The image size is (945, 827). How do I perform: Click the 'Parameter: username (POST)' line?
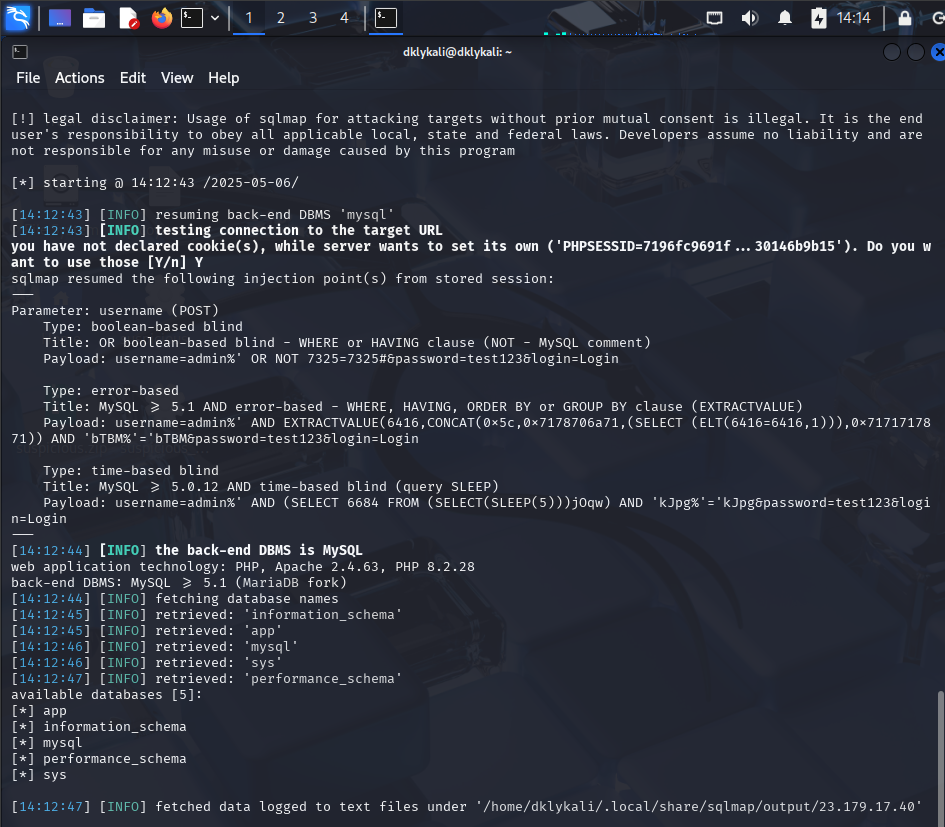click(x=115, y=311)
